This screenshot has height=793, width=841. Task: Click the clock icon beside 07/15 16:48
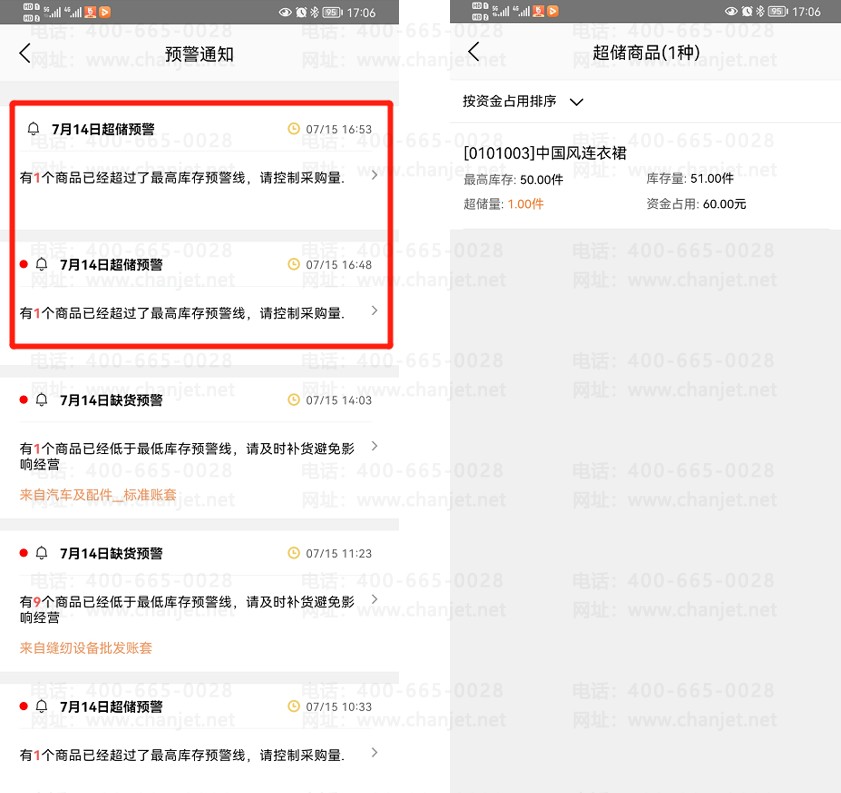click(293, 264)
